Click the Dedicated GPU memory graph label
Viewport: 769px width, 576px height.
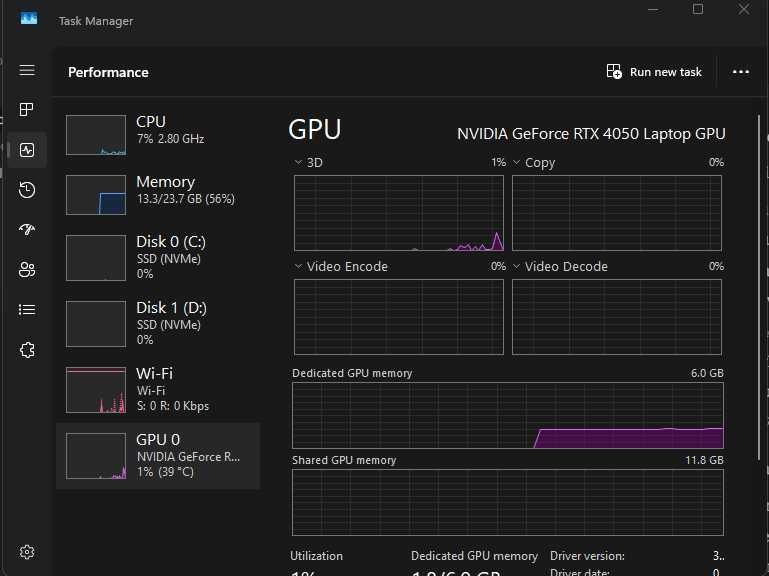pos(352,373)
